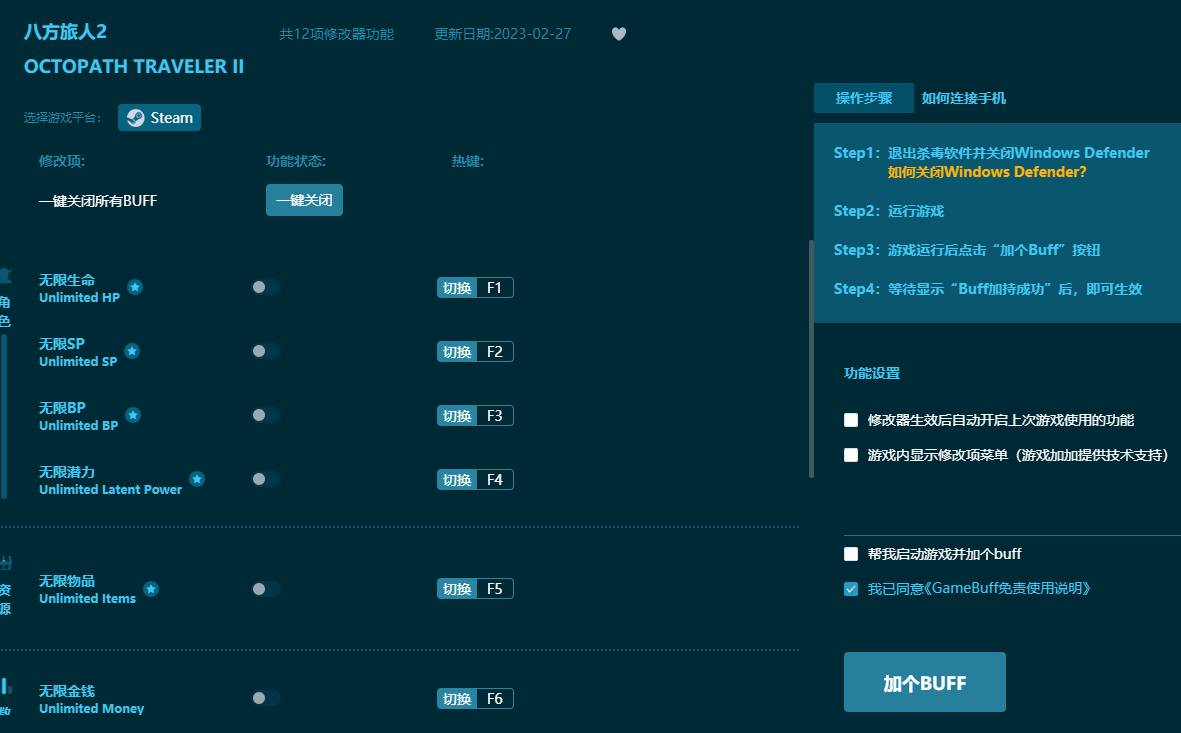1181x733 pixels.
Task: Click the F1 hotkey field
Action: pyautogui.click(x=495, y=288)
